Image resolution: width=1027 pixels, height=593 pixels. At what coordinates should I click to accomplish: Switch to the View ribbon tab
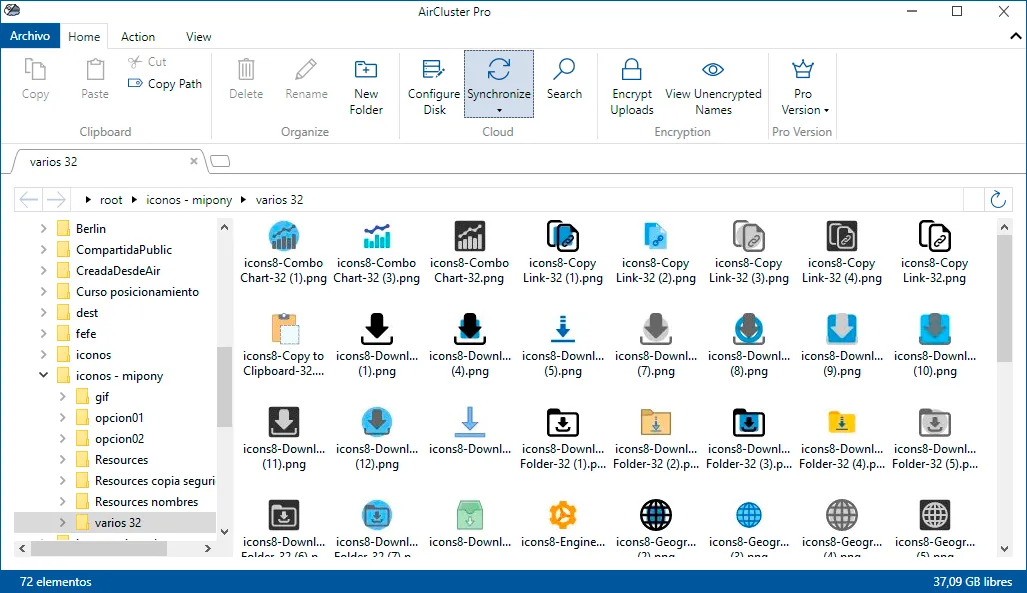click(x=198, y=37)
